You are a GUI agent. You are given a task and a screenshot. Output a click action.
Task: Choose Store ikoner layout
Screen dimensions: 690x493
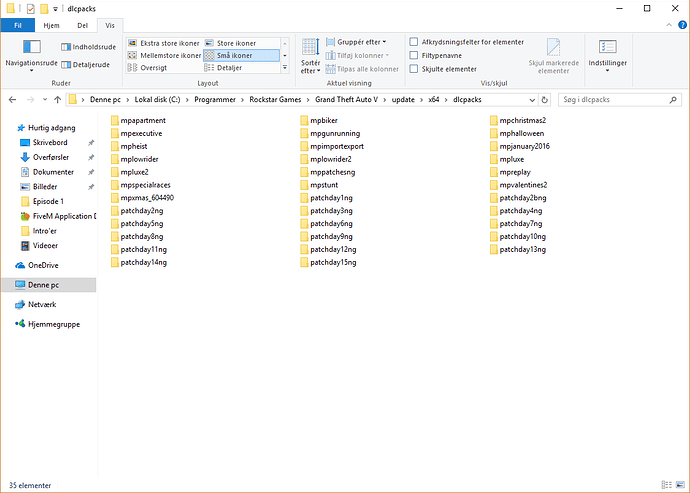click(x=231, y=43)
